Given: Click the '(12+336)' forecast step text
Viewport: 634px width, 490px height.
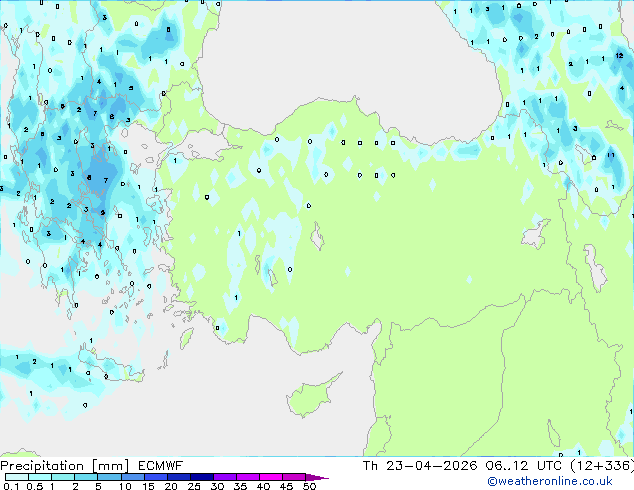Looking at the screenshot, I should click(602, 466).
